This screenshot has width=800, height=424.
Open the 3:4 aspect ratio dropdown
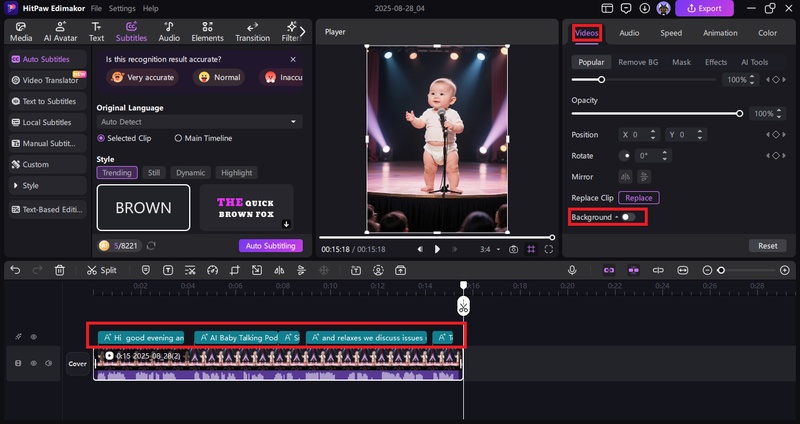[x=490, y=250]
